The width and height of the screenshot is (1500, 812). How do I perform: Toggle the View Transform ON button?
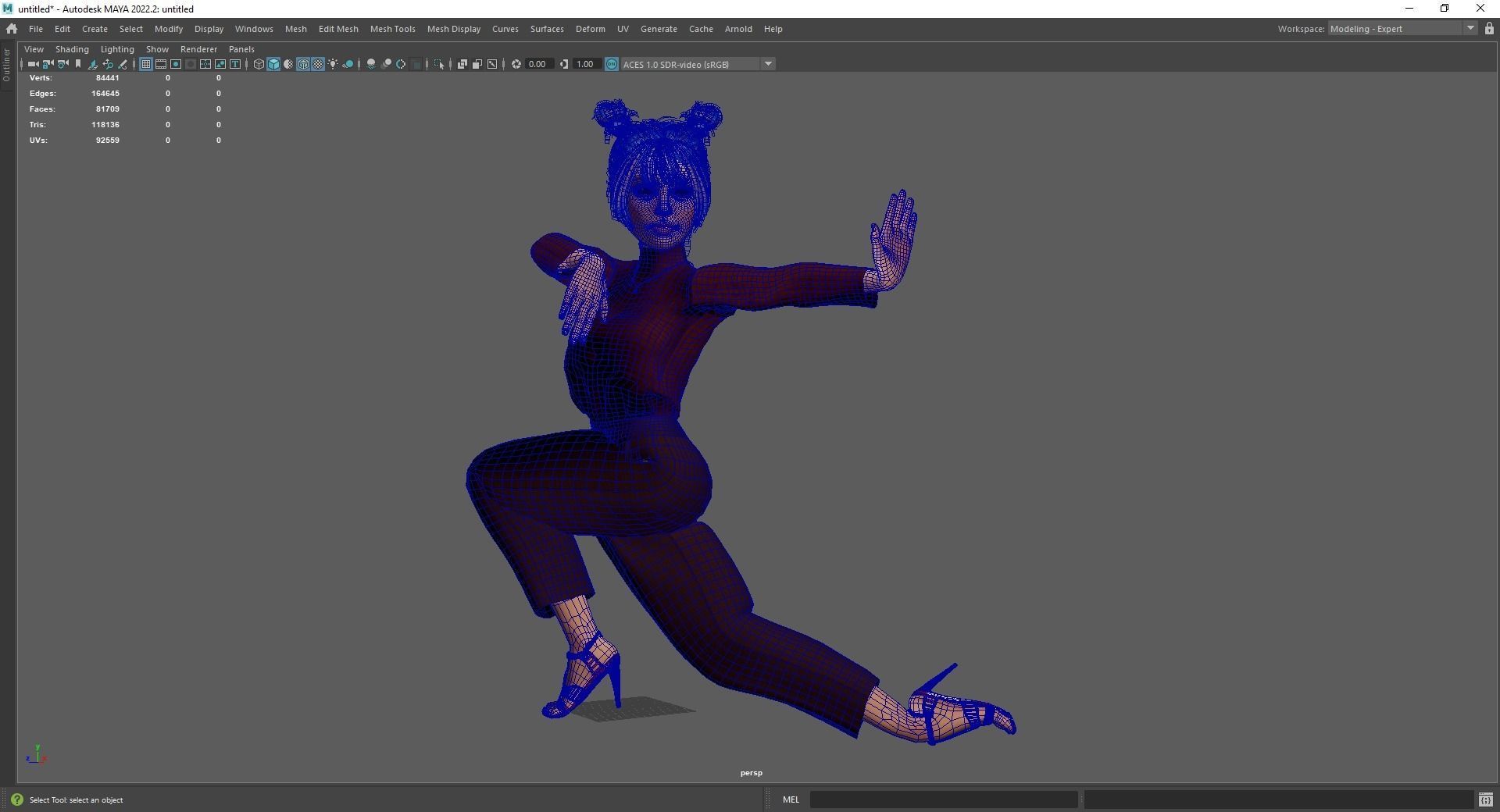(x=612, y=64)
